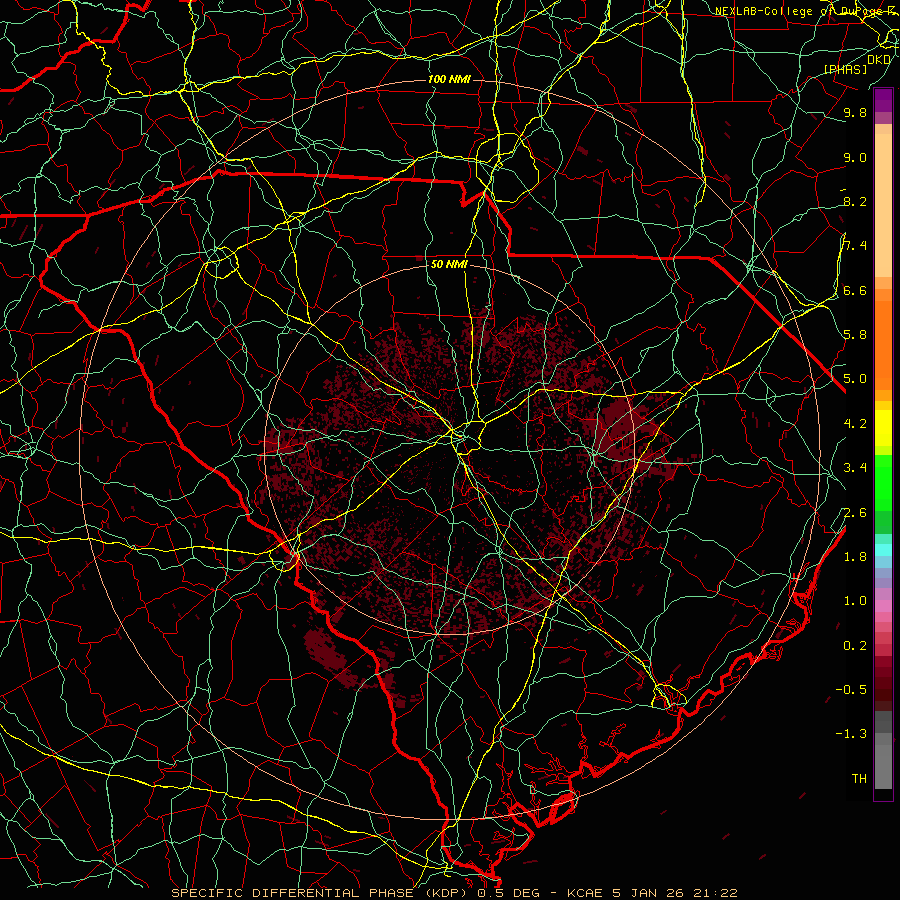This screenshot has width=900, height=900.
Task: Select the purple segment of the color bar
Action: (883, 100)
